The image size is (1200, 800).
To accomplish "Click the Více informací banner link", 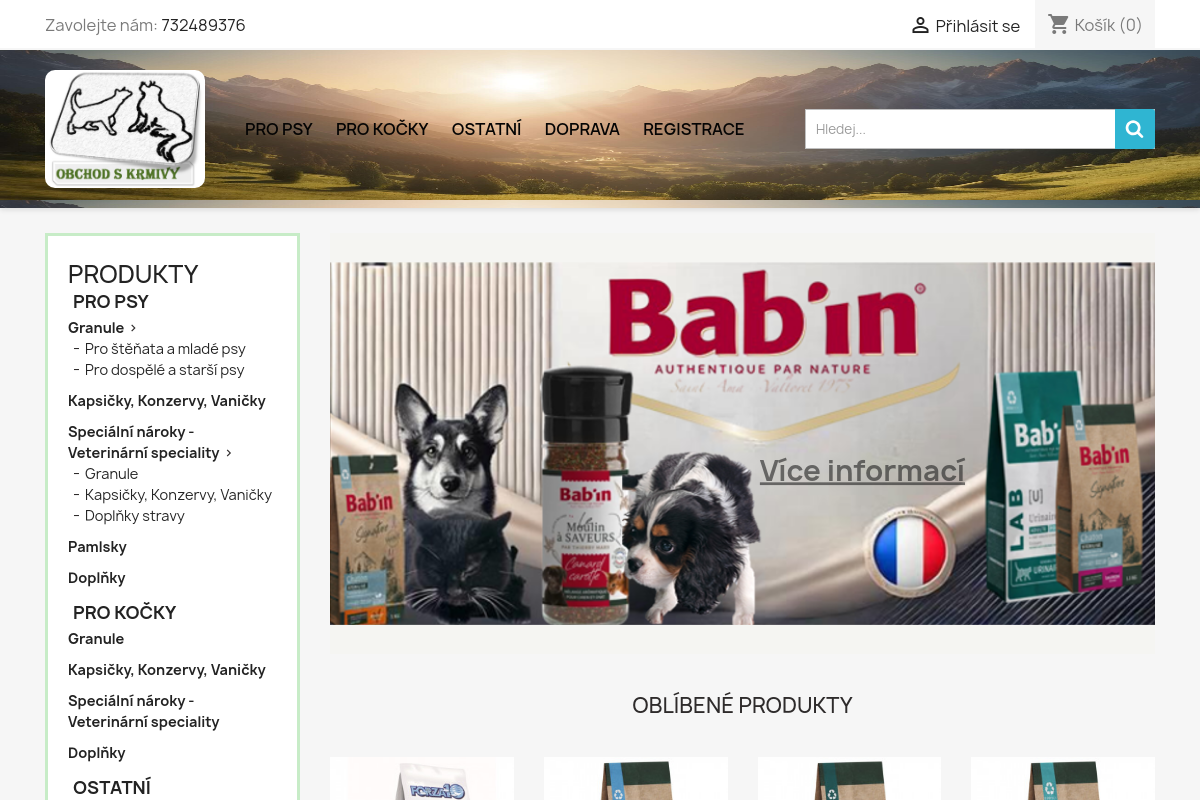I will [x=862, y=470].
